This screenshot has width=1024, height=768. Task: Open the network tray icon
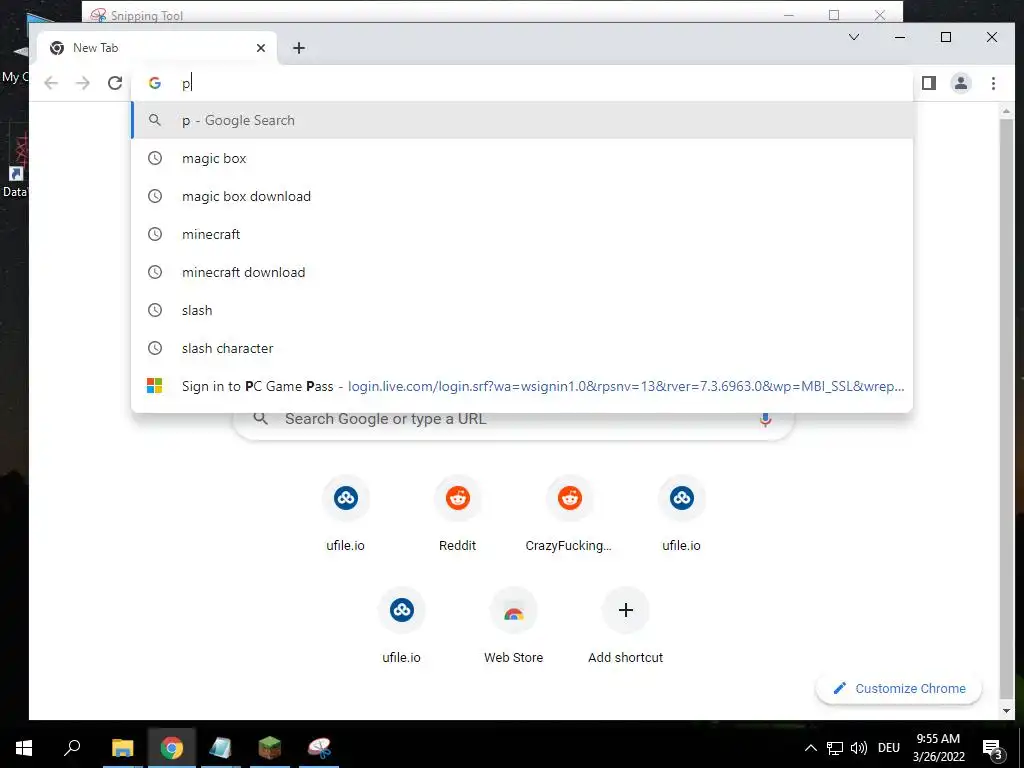[835, 748]
